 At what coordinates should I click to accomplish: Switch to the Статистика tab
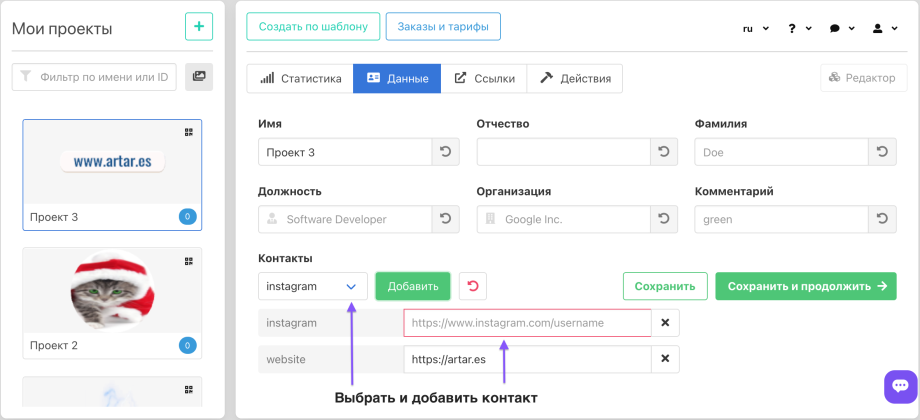pyautogui.click(x=300, y=78)
